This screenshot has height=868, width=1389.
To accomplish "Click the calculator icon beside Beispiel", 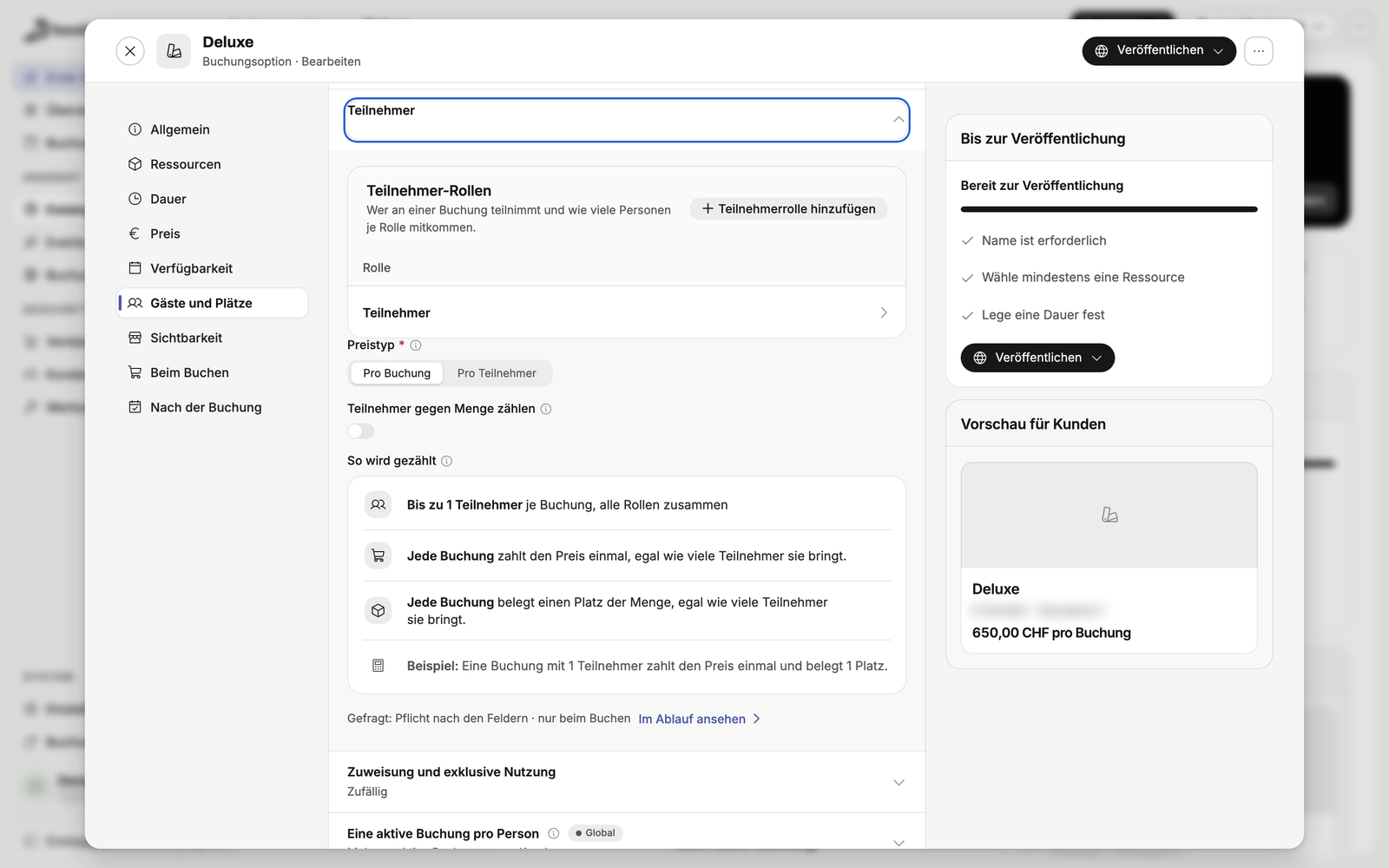I will click(379, 666).
